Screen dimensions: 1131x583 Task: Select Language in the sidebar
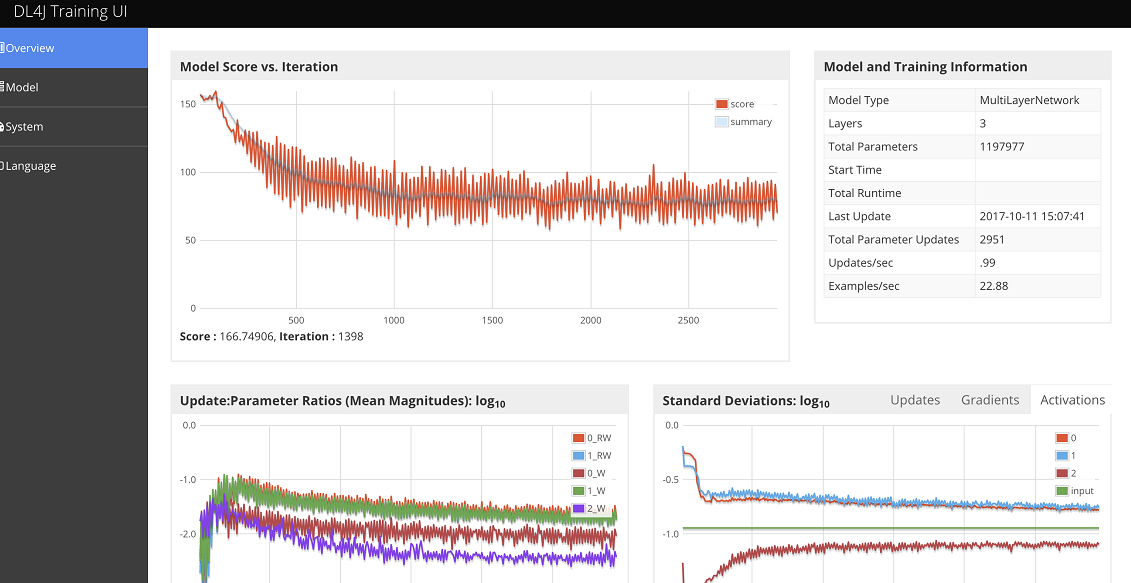(74, 166)
